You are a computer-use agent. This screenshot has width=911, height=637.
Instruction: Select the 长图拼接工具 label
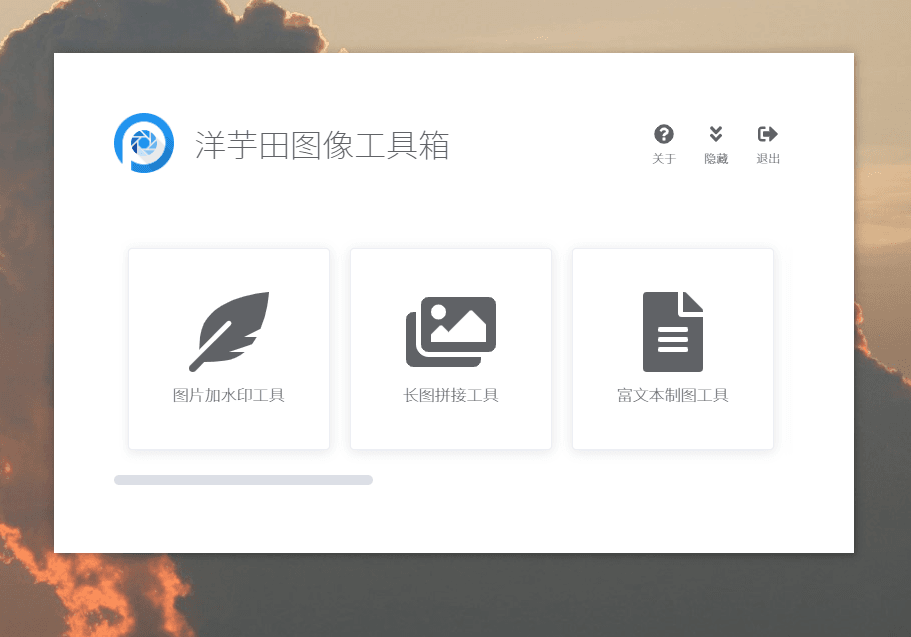coord(451,395)
